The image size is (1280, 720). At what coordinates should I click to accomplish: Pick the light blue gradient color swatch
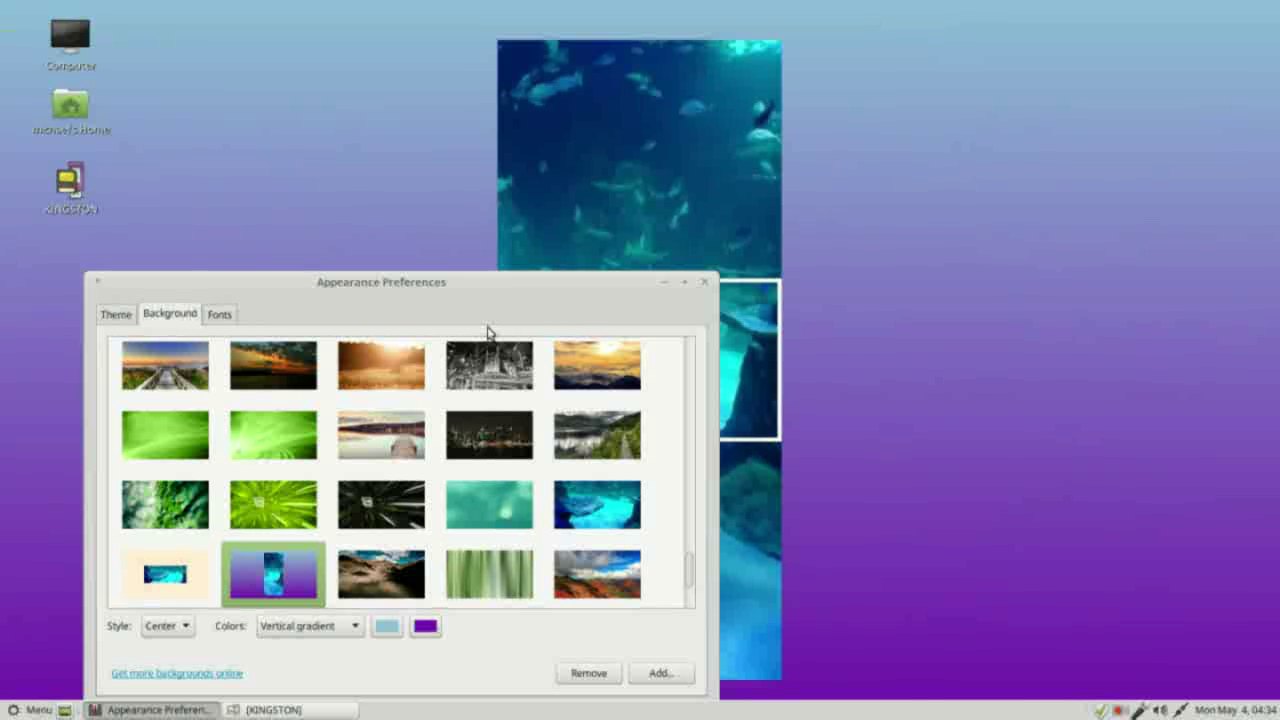pyautogui.click(x=387, y=626)
